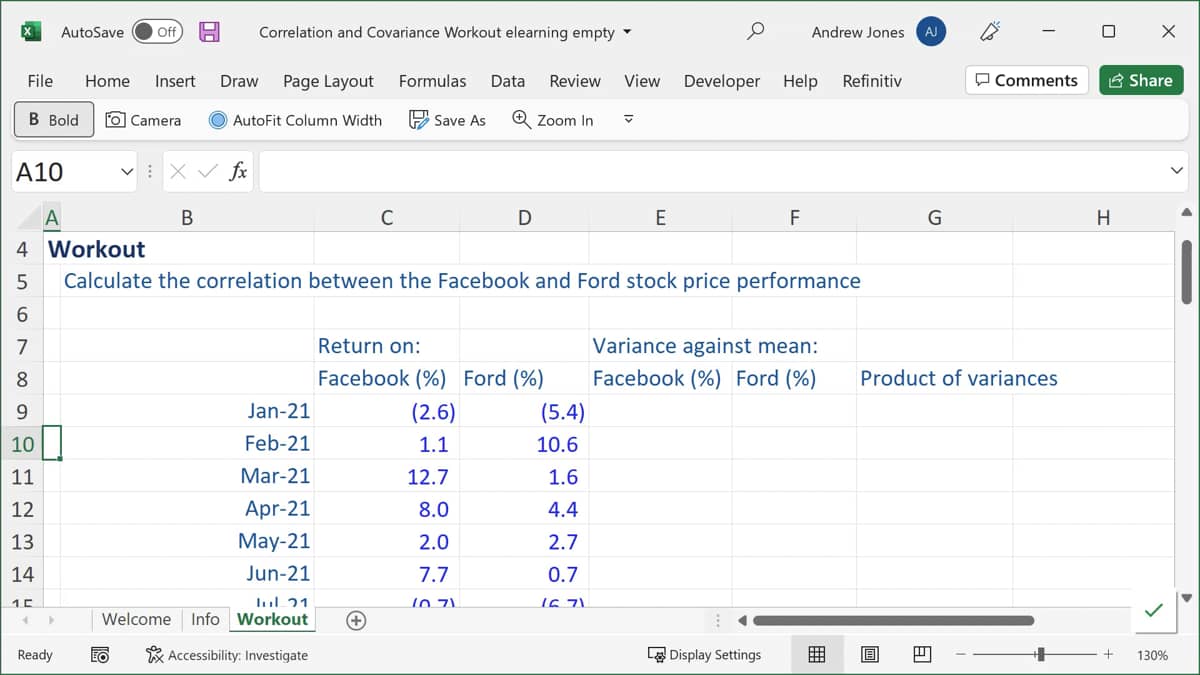Click the Camera tool

tap(144, 120)
